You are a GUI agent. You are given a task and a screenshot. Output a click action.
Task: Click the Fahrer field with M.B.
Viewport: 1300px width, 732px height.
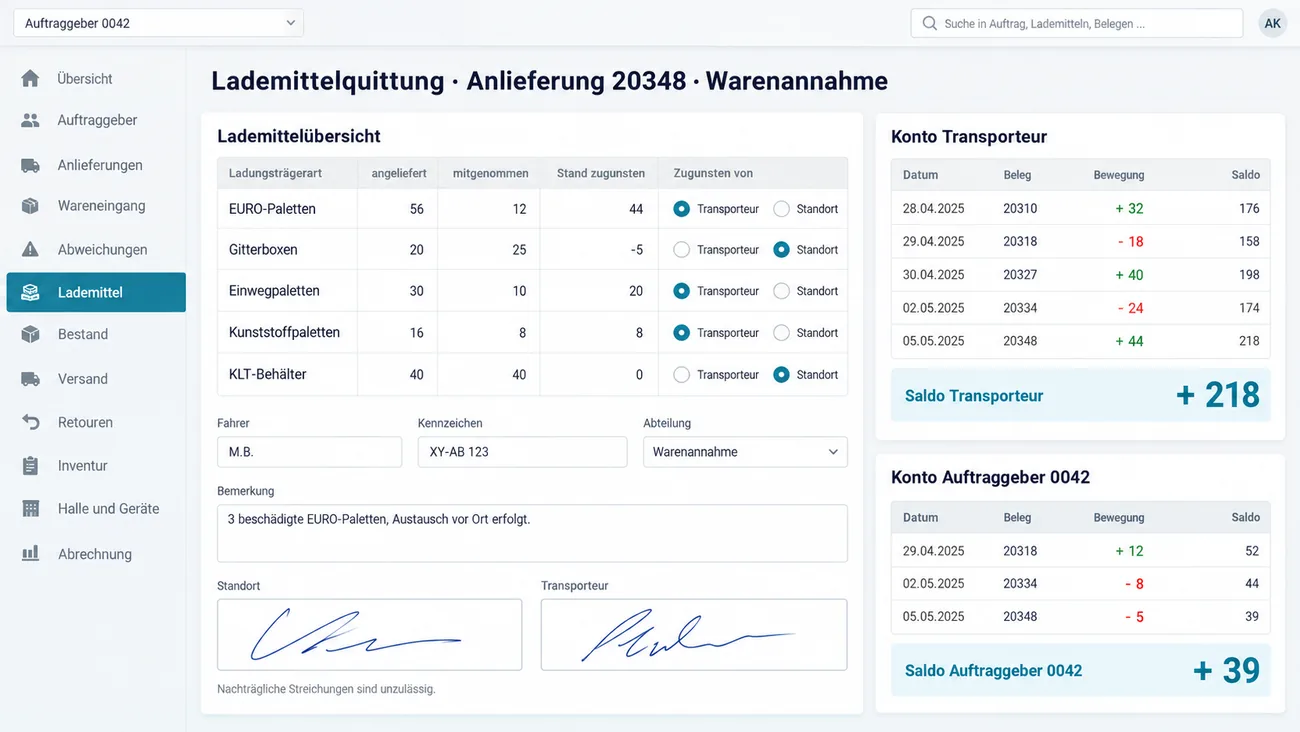coord(309,452)
